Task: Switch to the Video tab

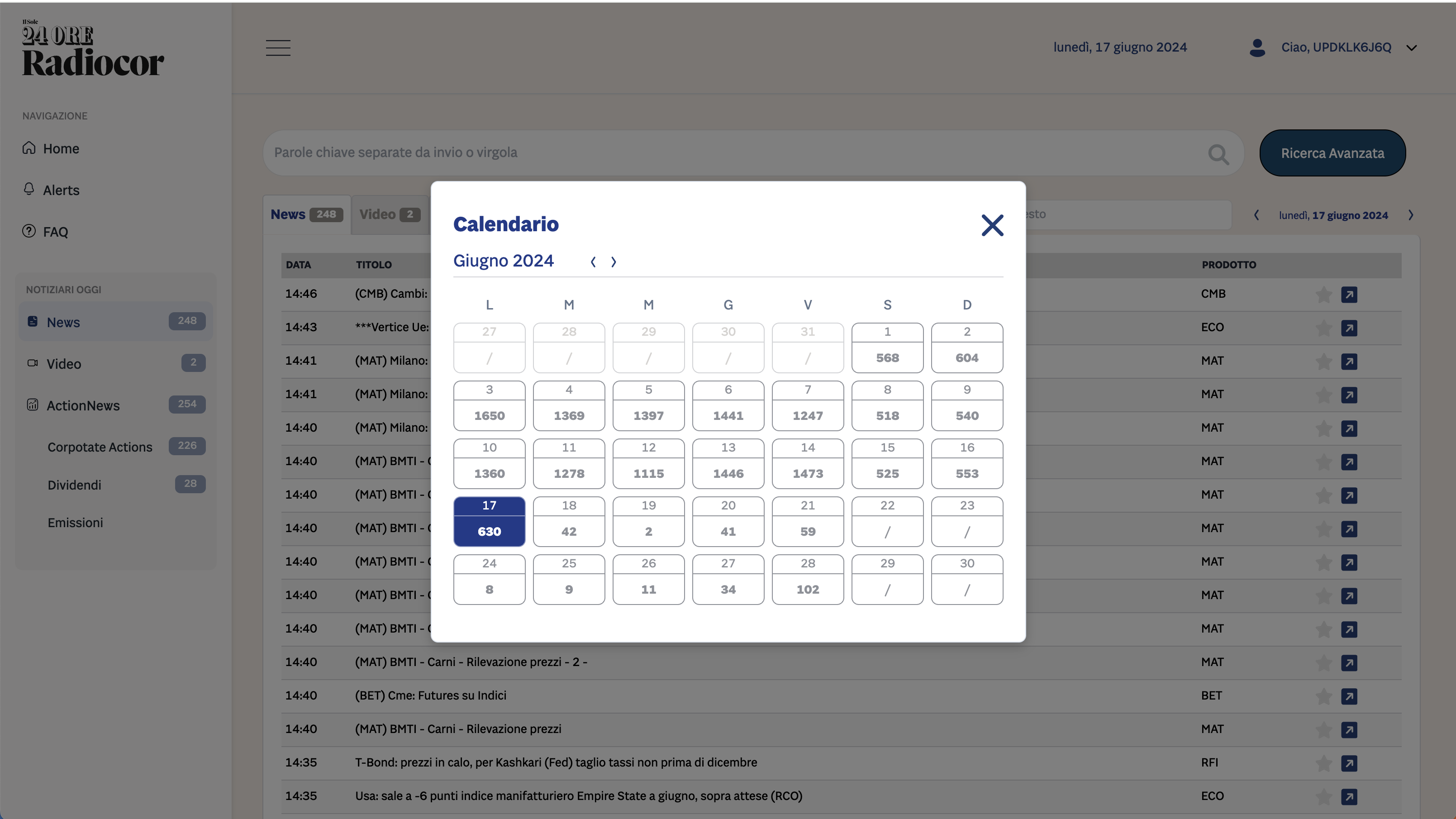Action: 388,214
